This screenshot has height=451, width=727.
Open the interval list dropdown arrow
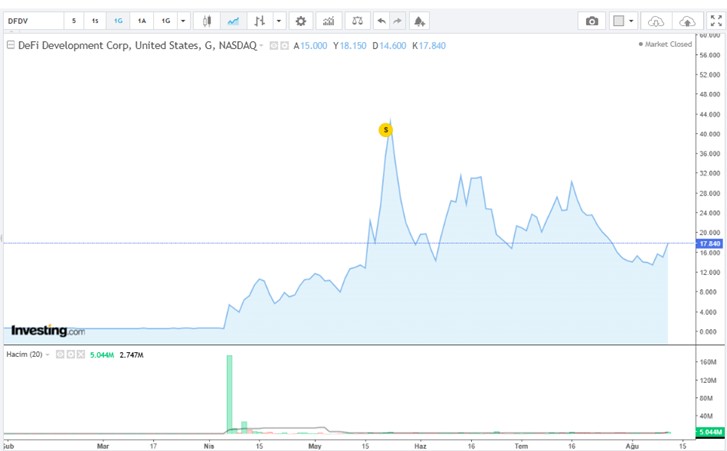184,21
